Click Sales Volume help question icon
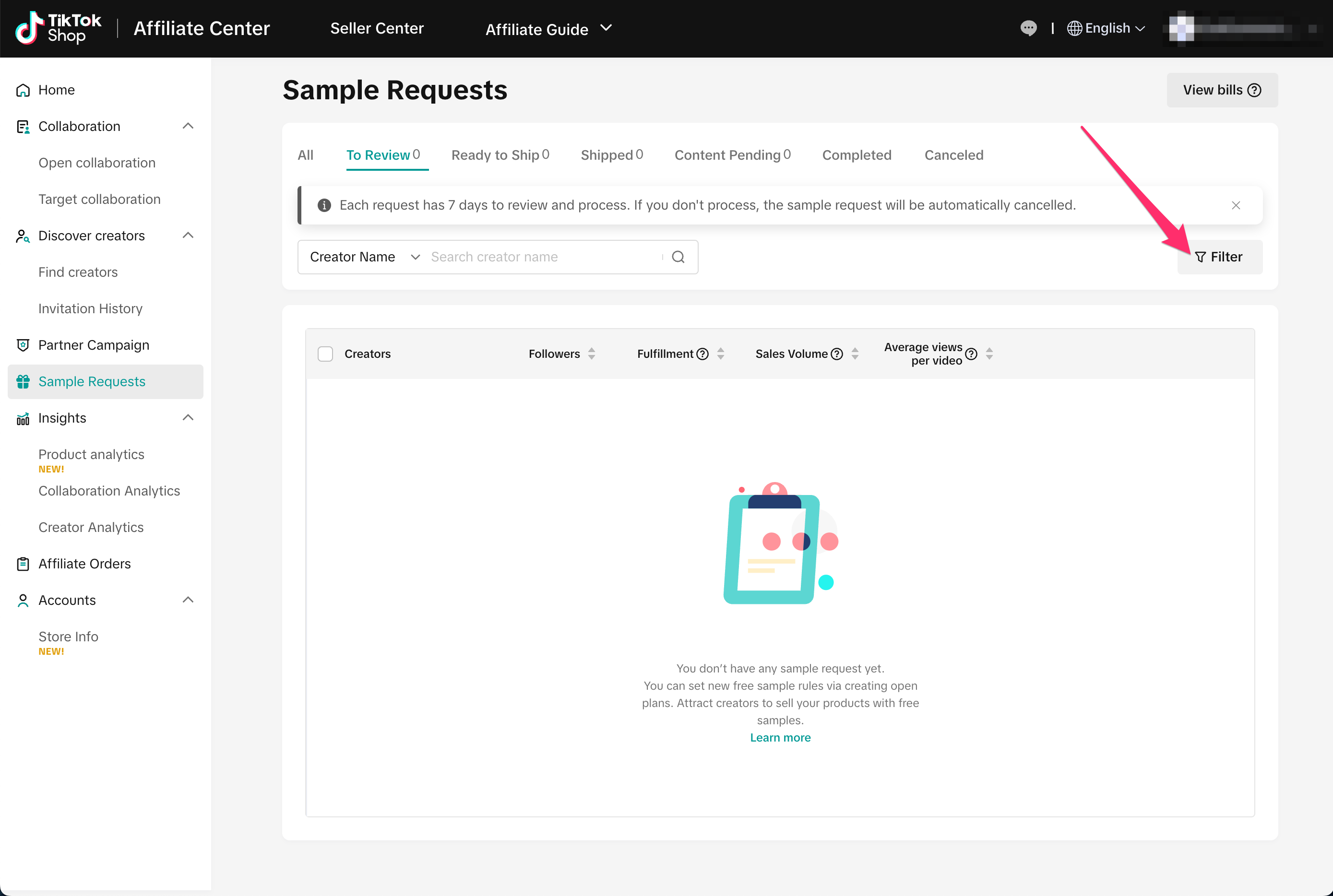Viewport: 1333px width, 896px height. pos(837,354)
